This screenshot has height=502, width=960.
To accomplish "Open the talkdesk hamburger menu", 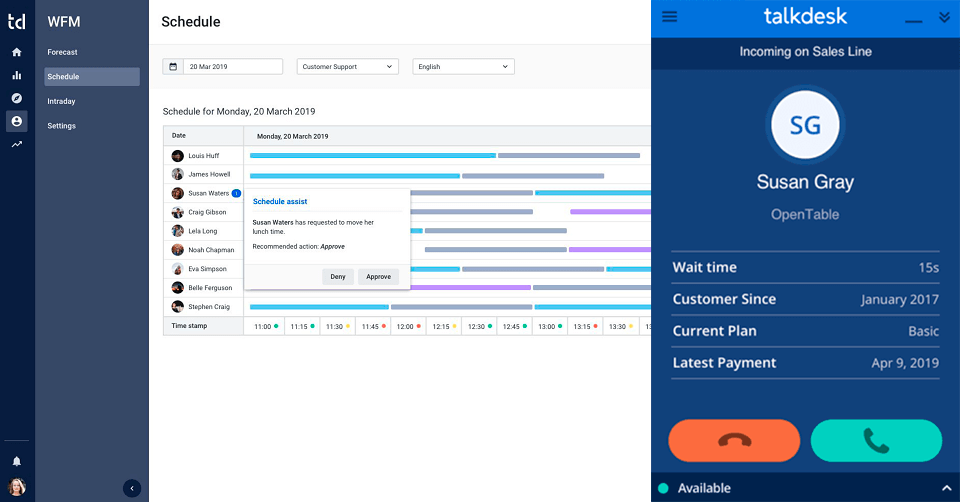I will point(670,17).
